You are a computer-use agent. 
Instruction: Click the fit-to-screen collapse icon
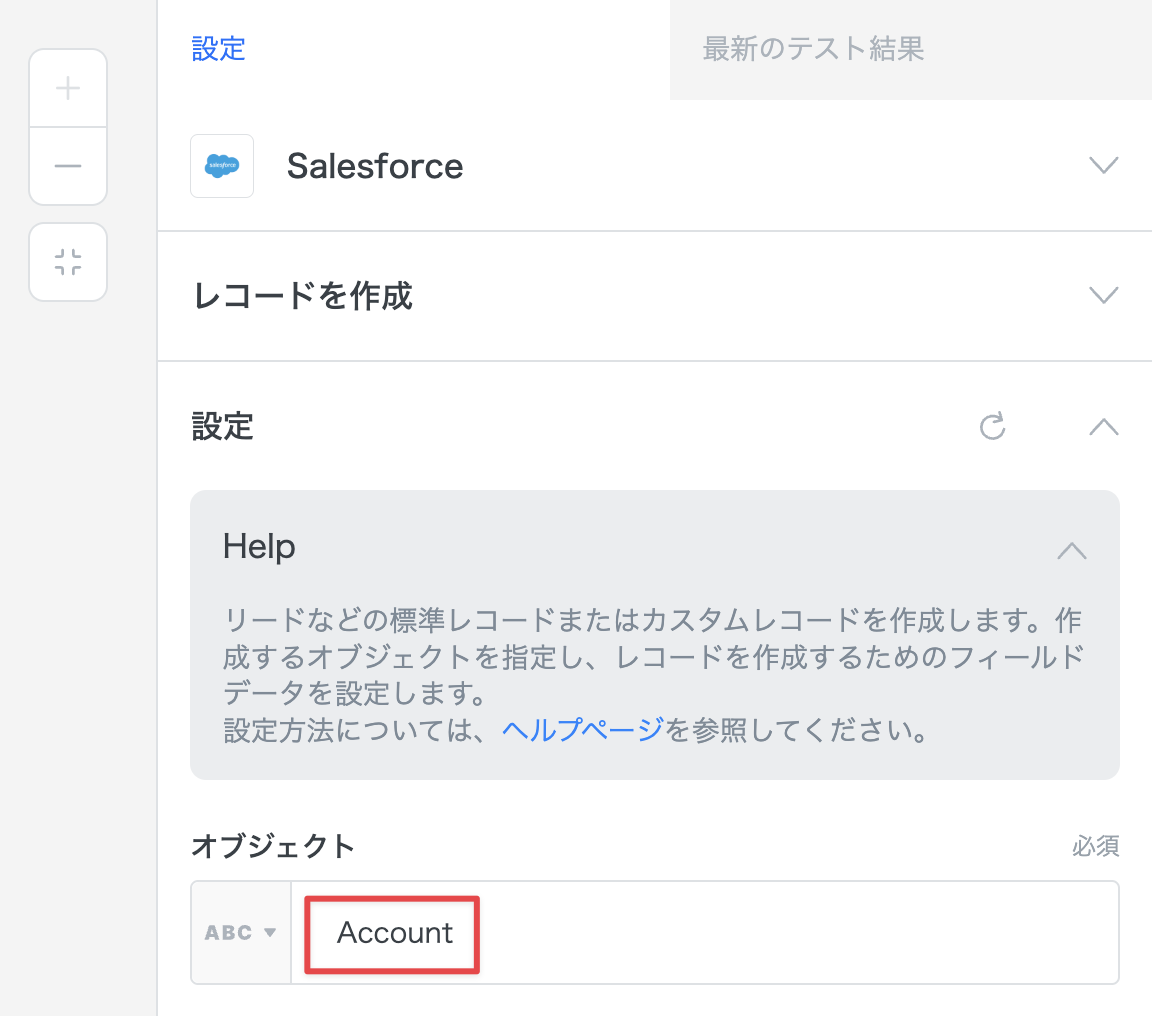click(x=68, y=262)
